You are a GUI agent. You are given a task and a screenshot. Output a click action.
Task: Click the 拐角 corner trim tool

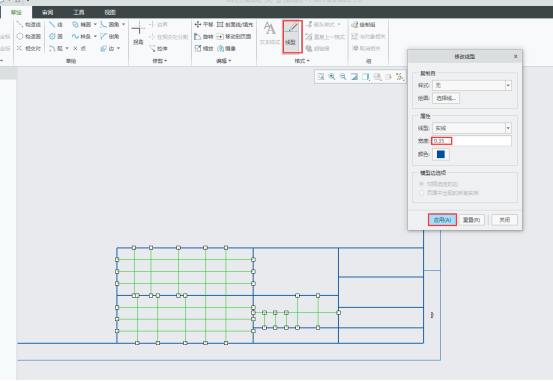(x=138, y=34)
